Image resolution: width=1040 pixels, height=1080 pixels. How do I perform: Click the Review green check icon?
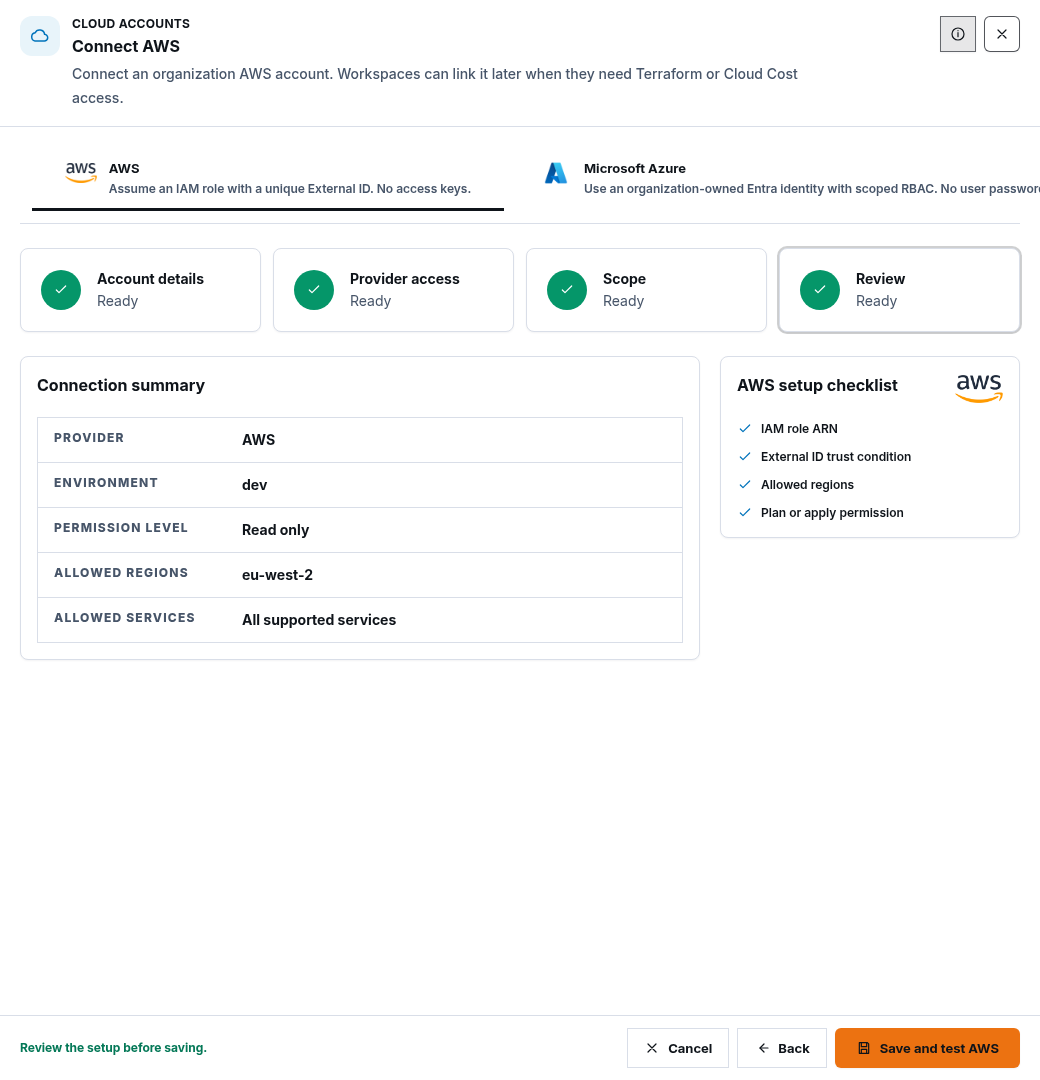point(820,290)
